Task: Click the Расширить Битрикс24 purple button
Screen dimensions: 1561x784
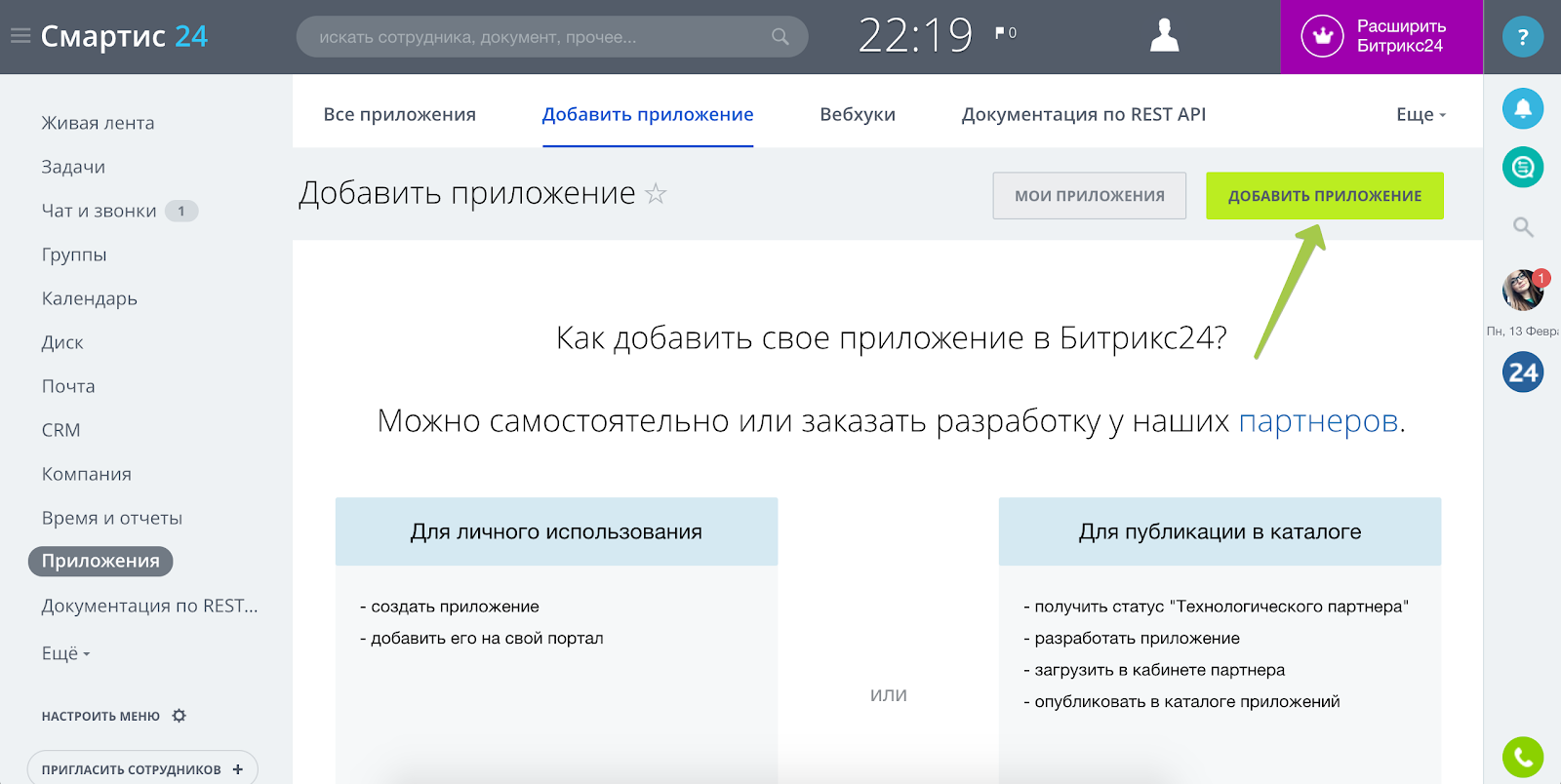Action: (x=1381, y=37)
